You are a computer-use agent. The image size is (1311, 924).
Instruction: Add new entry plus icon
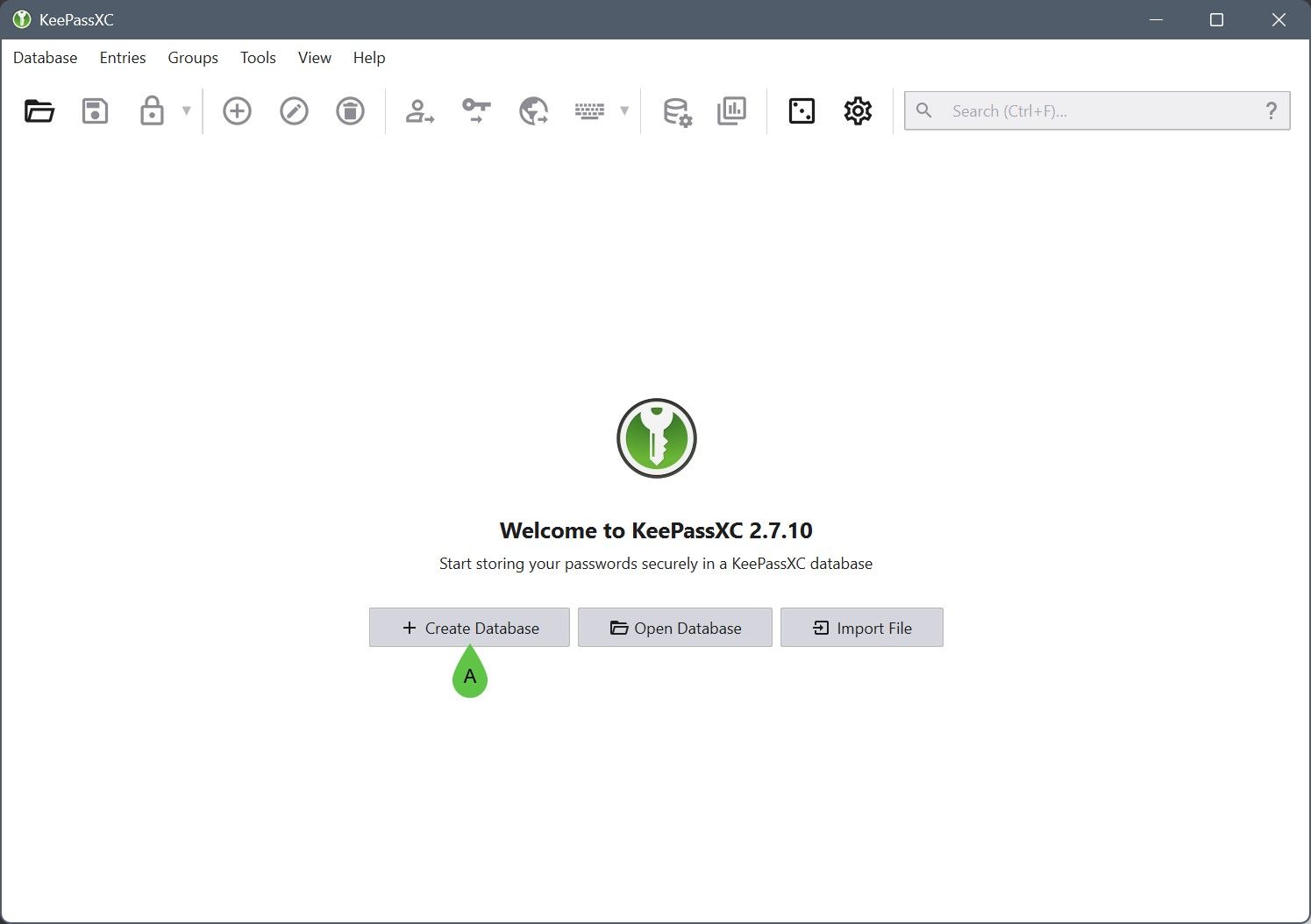tap(237, 111)
